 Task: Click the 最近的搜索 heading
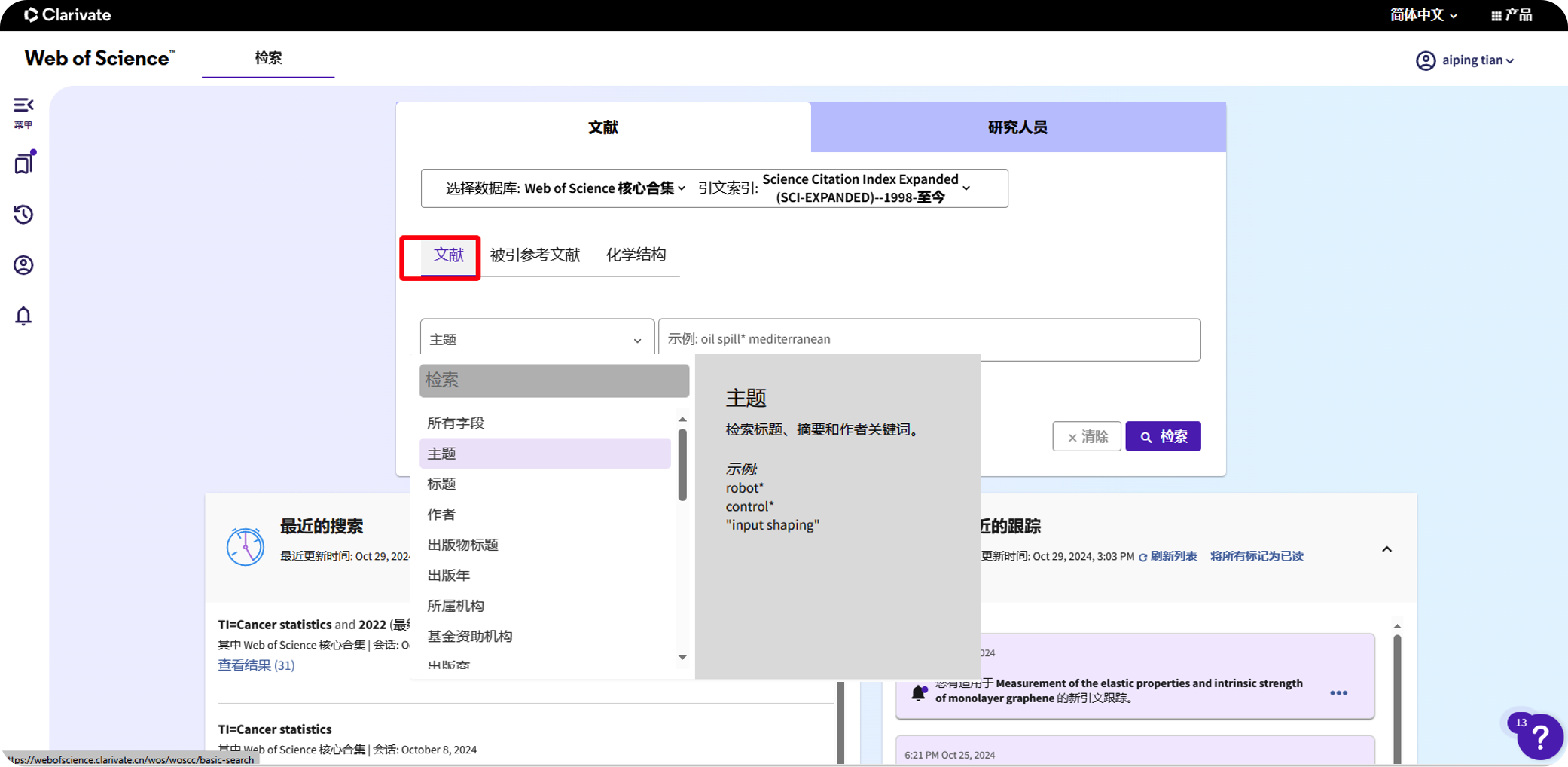pos(322,526)
